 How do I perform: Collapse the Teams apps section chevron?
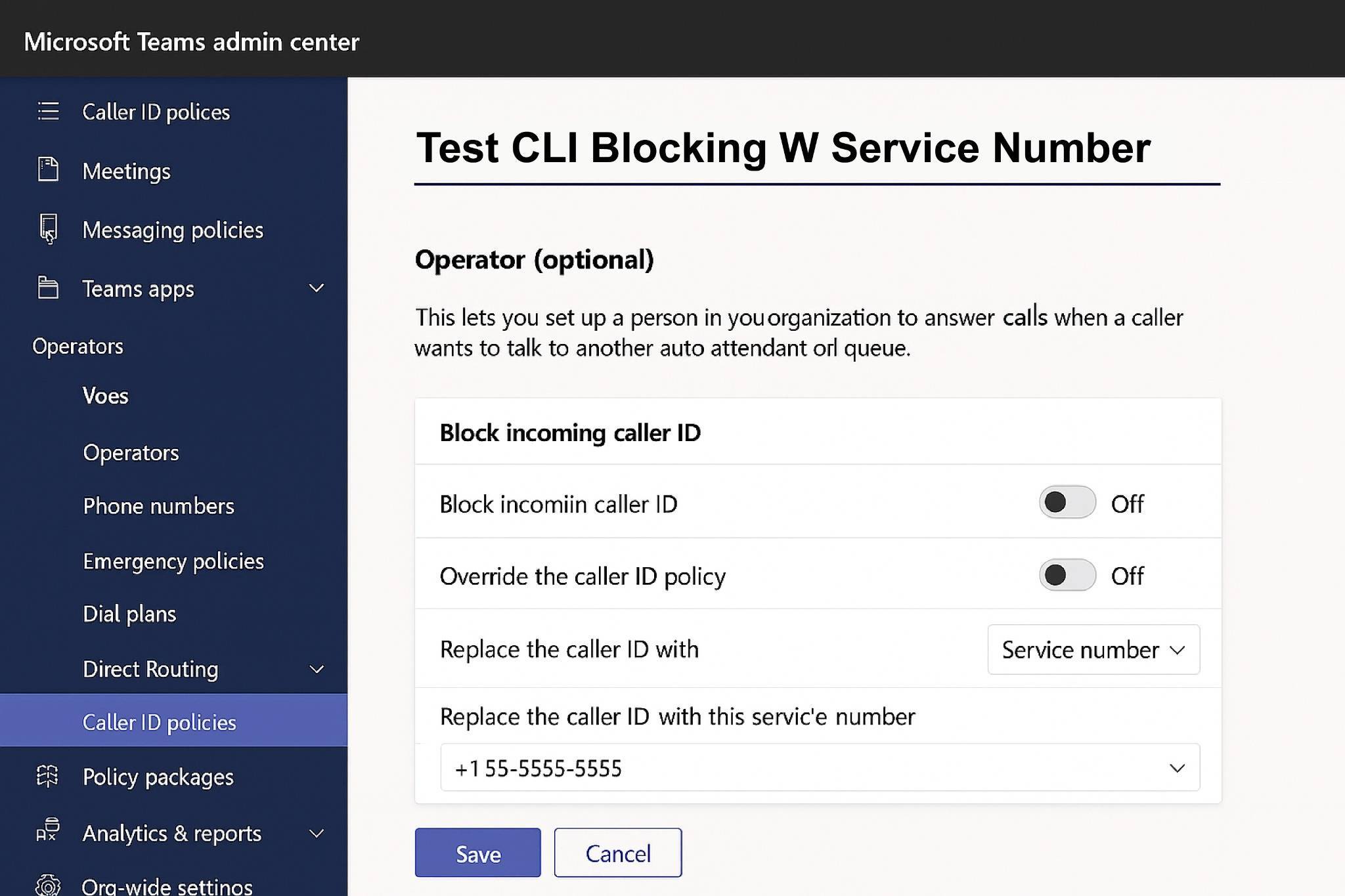pyautogui.click(x=317, y=288)
